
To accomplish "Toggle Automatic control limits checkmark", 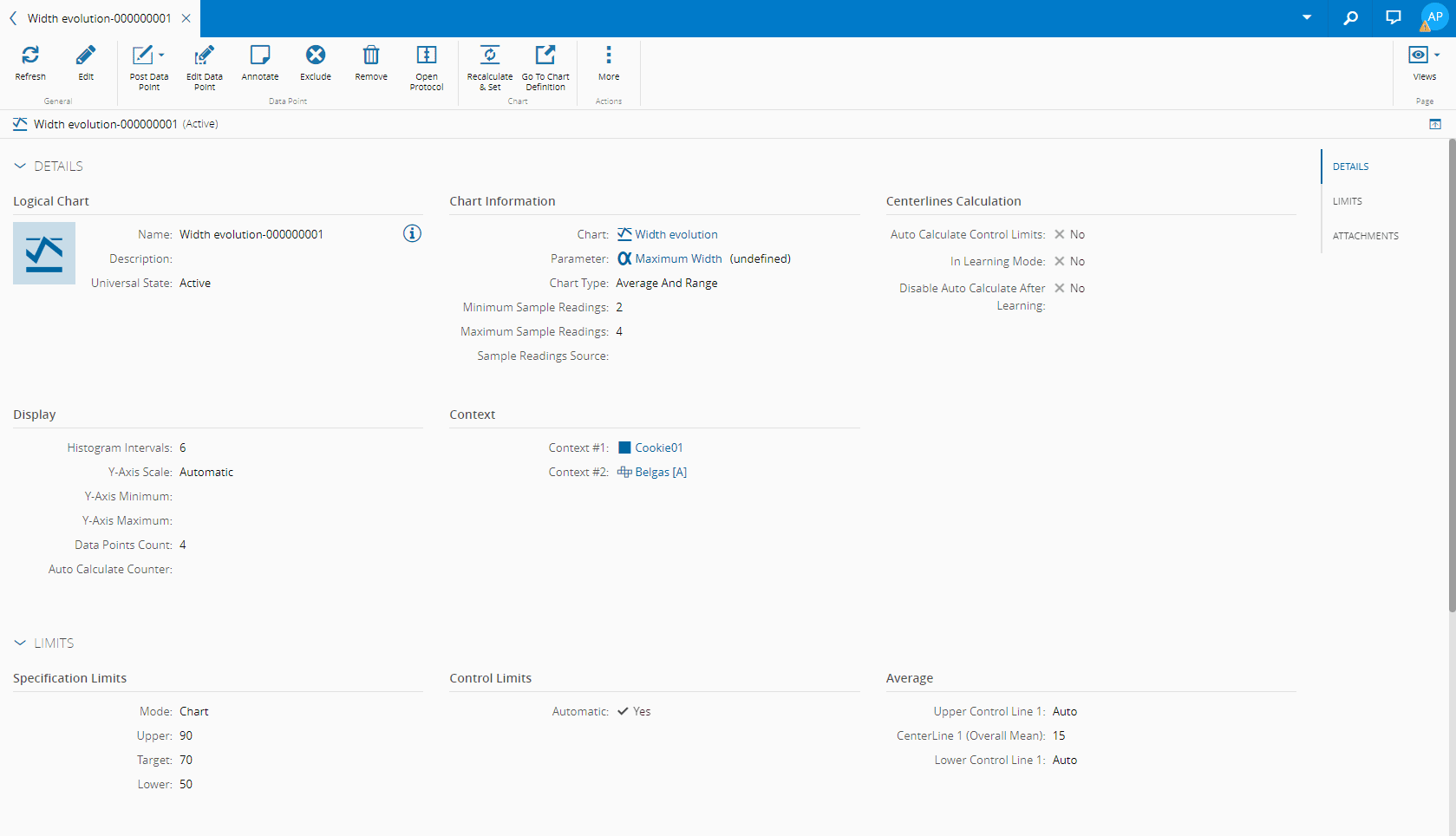I will coord(623,711).
